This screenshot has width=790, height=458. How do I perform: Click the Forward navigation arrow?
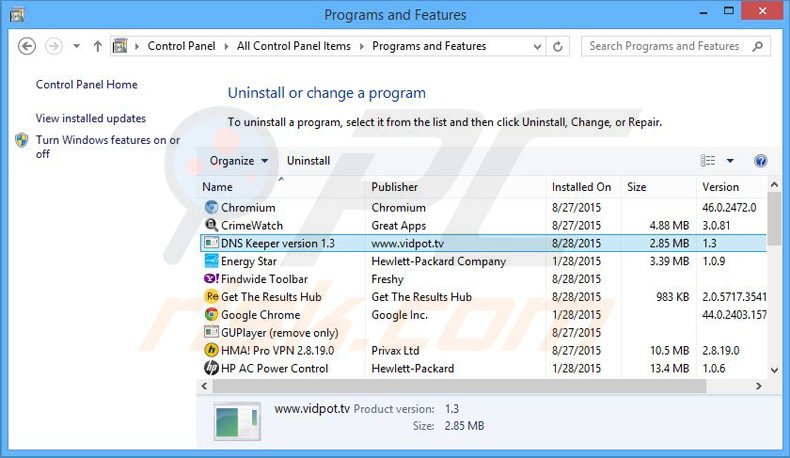tap(54, 46)
